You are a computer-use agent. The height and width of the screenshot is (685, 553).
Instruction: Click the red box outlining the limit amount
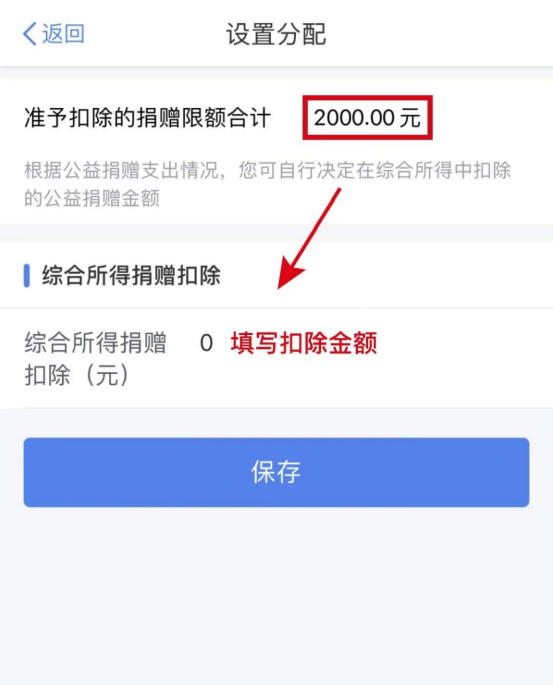pyautogui.click(x=367, y=118)
